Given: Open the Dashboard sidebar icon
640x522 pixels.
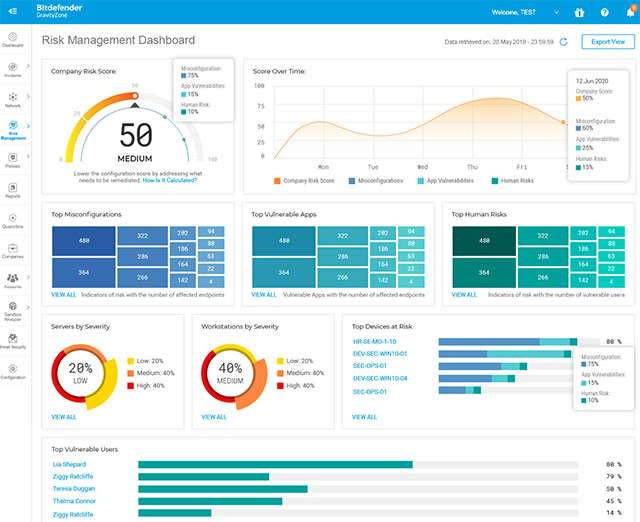Looking at the screenshot, I should (12, 39).
